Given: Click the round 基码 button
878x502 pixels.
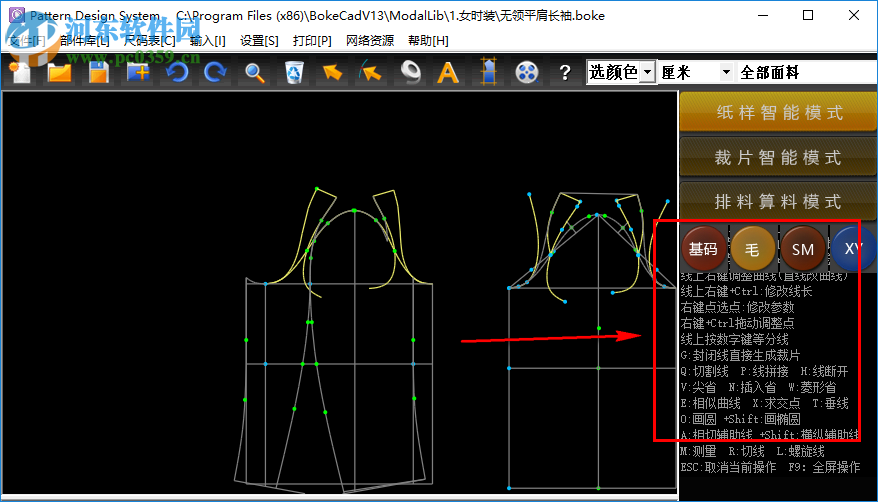Looking at the screenshot, I should [703, 248].
